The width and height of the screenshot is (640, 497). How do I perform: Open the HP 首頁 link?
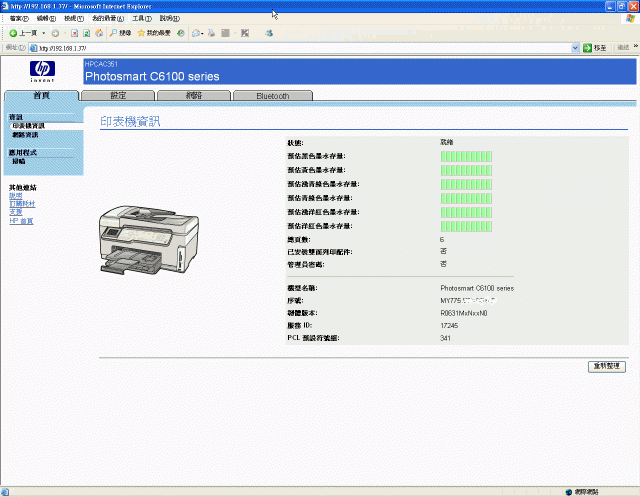tap(21, 221)
